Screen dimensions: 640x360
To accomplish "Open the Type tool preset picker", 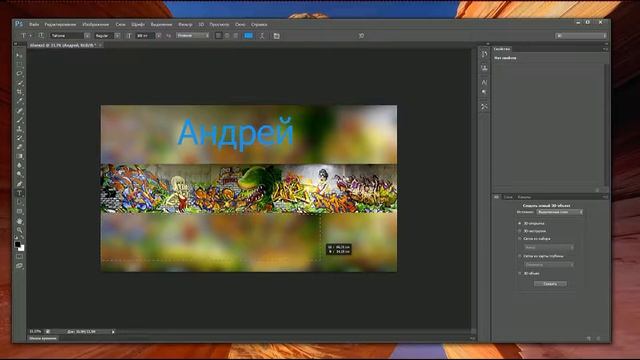I will pos(25,36).
